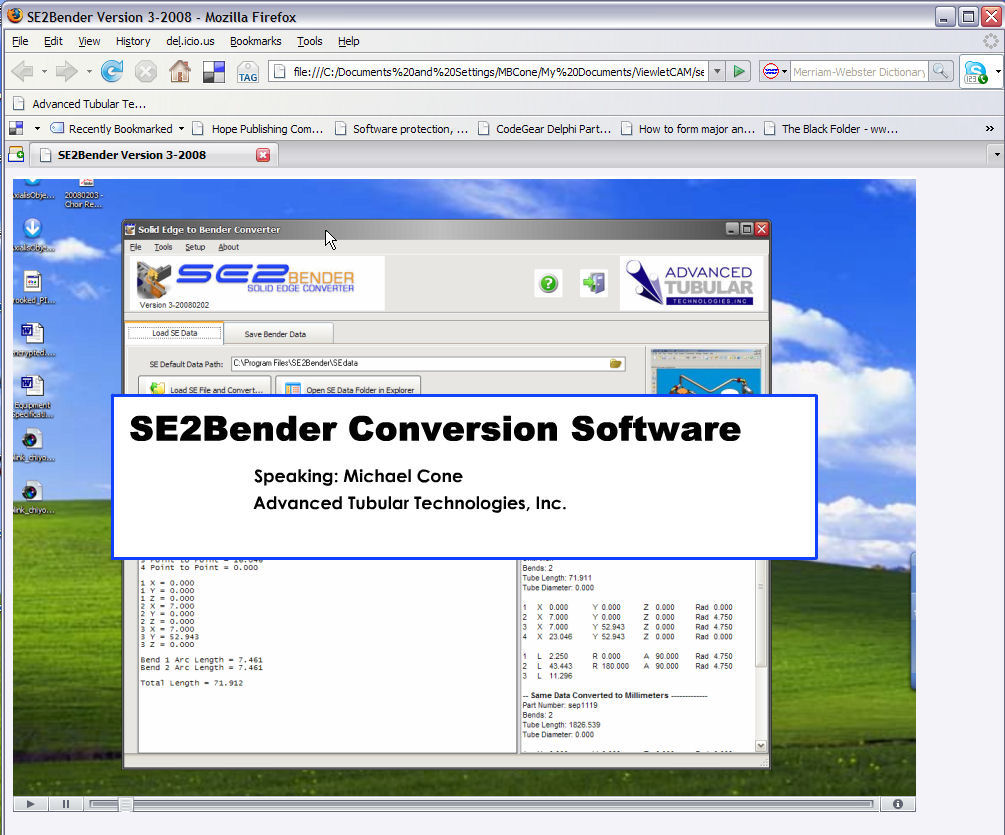Expand the address bar history dropdown
Screen dimensions: 1005x835
click(717, 71)
